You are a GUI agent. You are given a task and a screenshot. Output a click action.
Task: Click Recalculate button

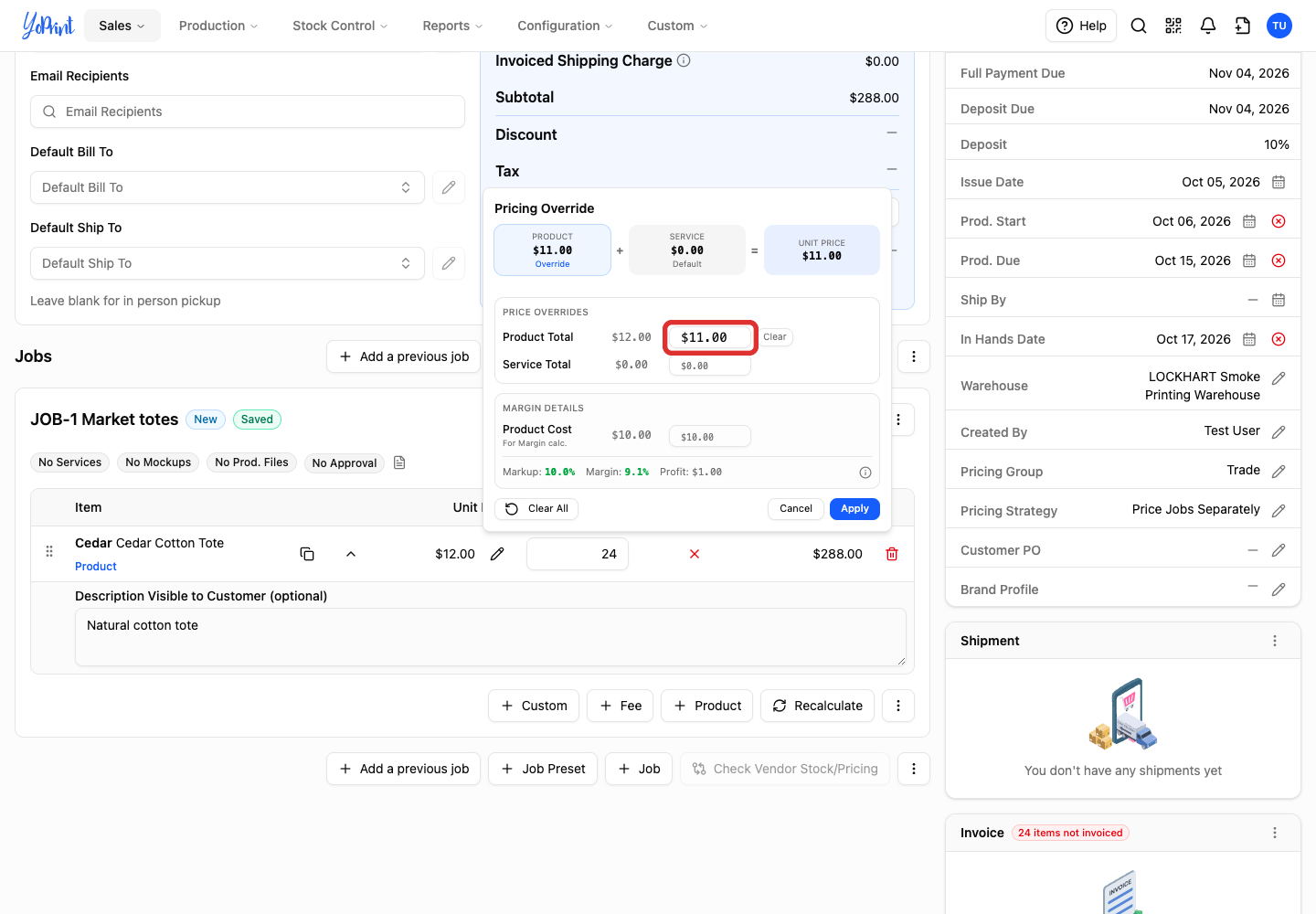click(x=818, y=706)
